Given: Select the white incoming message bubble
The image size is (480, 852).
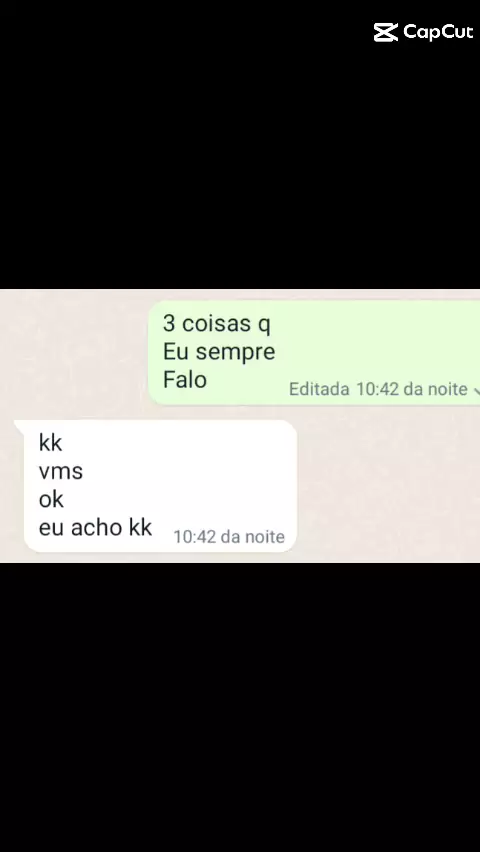Looking at the screenshot, I should (x=160, y=486).
